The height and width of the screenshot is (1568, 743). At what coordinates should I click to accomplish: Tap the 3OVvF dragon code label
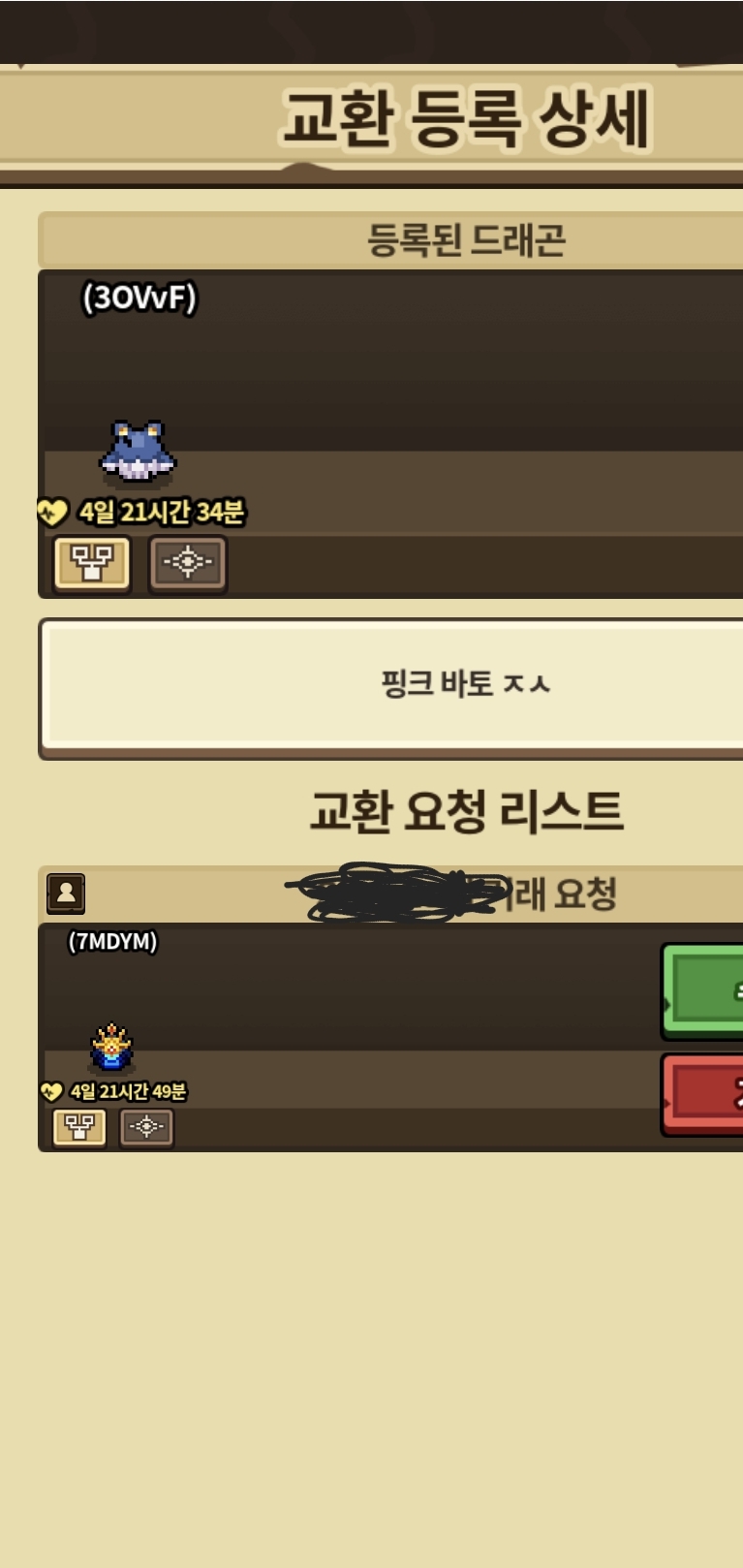click(139, 298)
